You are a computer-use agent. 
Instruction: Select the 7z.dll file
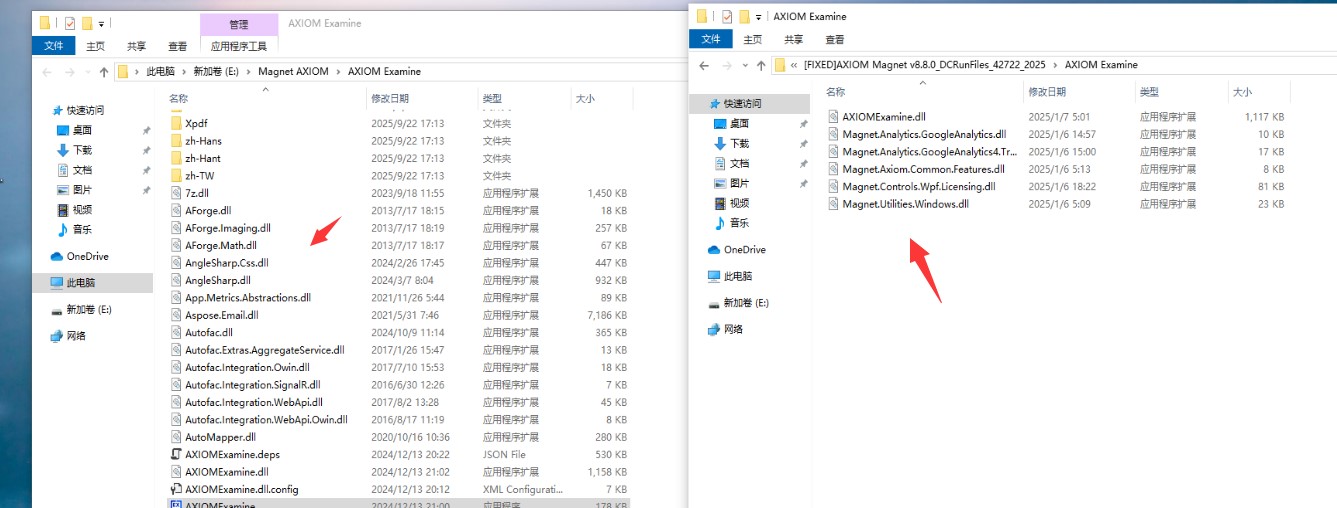coord(197,193)
